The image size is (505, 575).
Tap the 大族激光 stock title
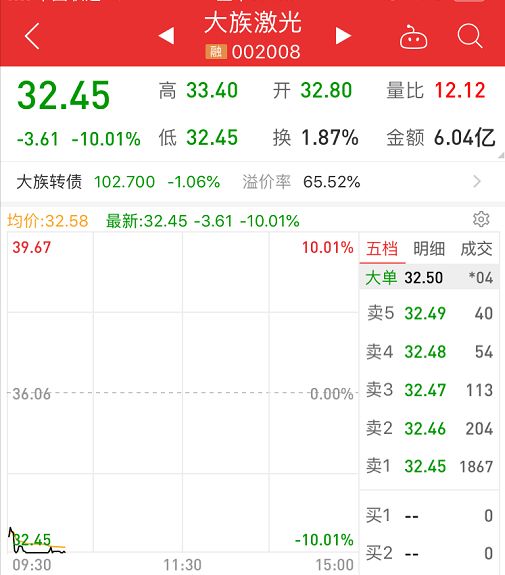pyautogui.click(x=253, y=23)
